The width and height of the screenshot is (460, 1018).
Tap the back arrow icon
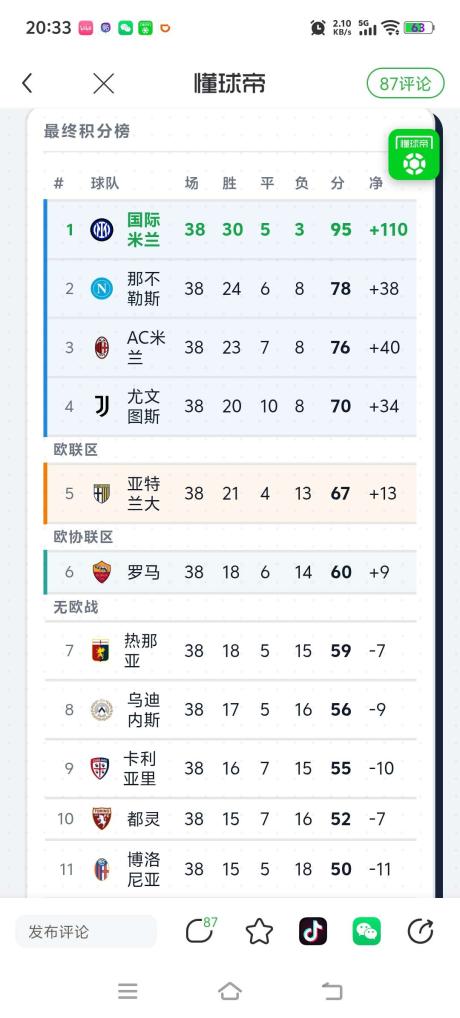click(x=27, y=83)
